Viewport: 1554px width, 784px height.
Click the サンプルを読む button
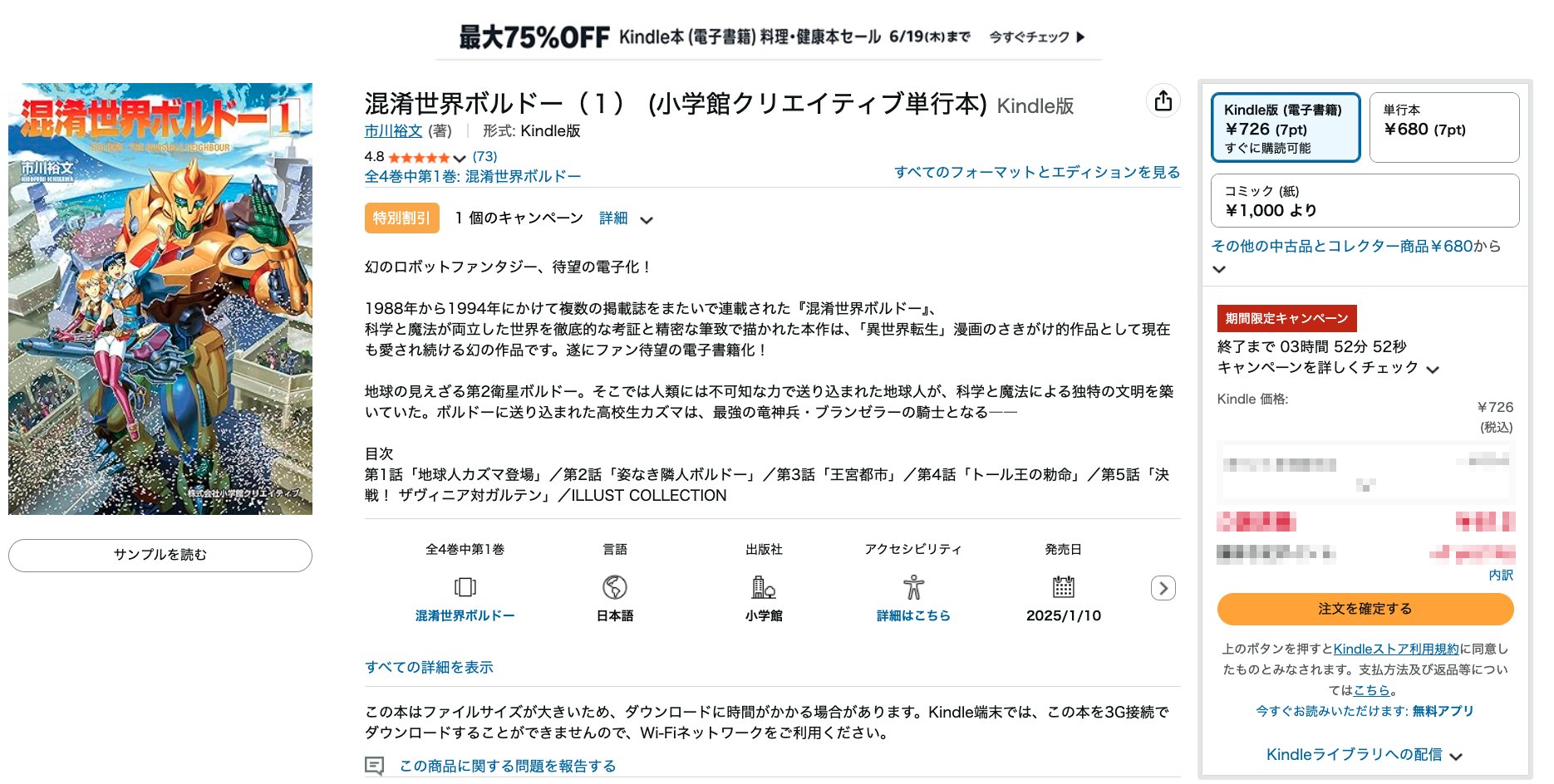pos(160,555)
